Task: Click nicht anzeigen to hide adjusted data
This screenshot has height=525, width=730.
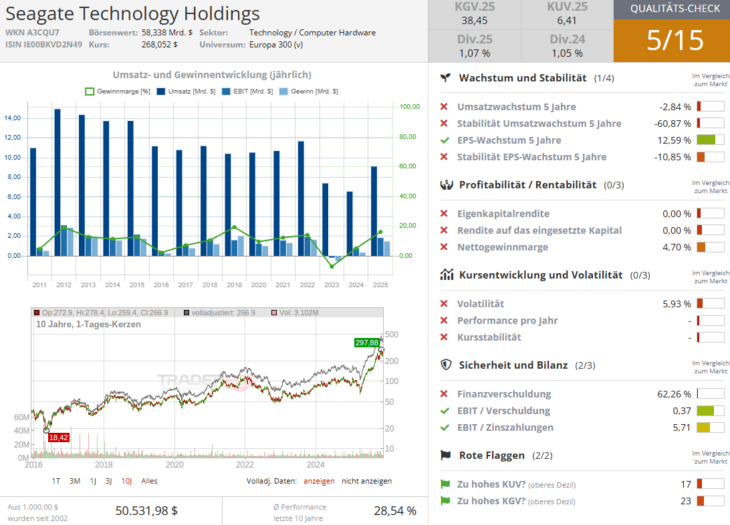Action: [x=366, y=480]
